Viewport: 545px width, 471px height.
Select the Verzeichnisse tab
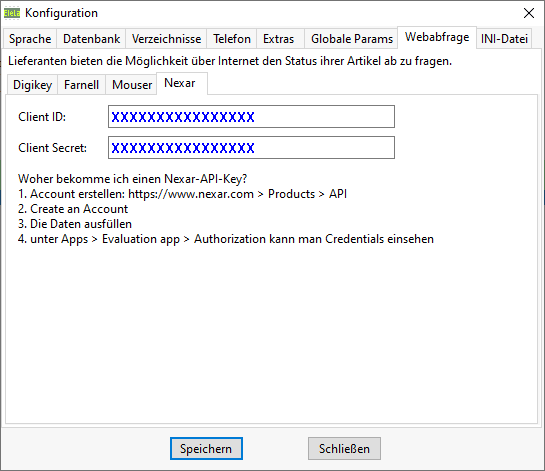tap(166, 39)
